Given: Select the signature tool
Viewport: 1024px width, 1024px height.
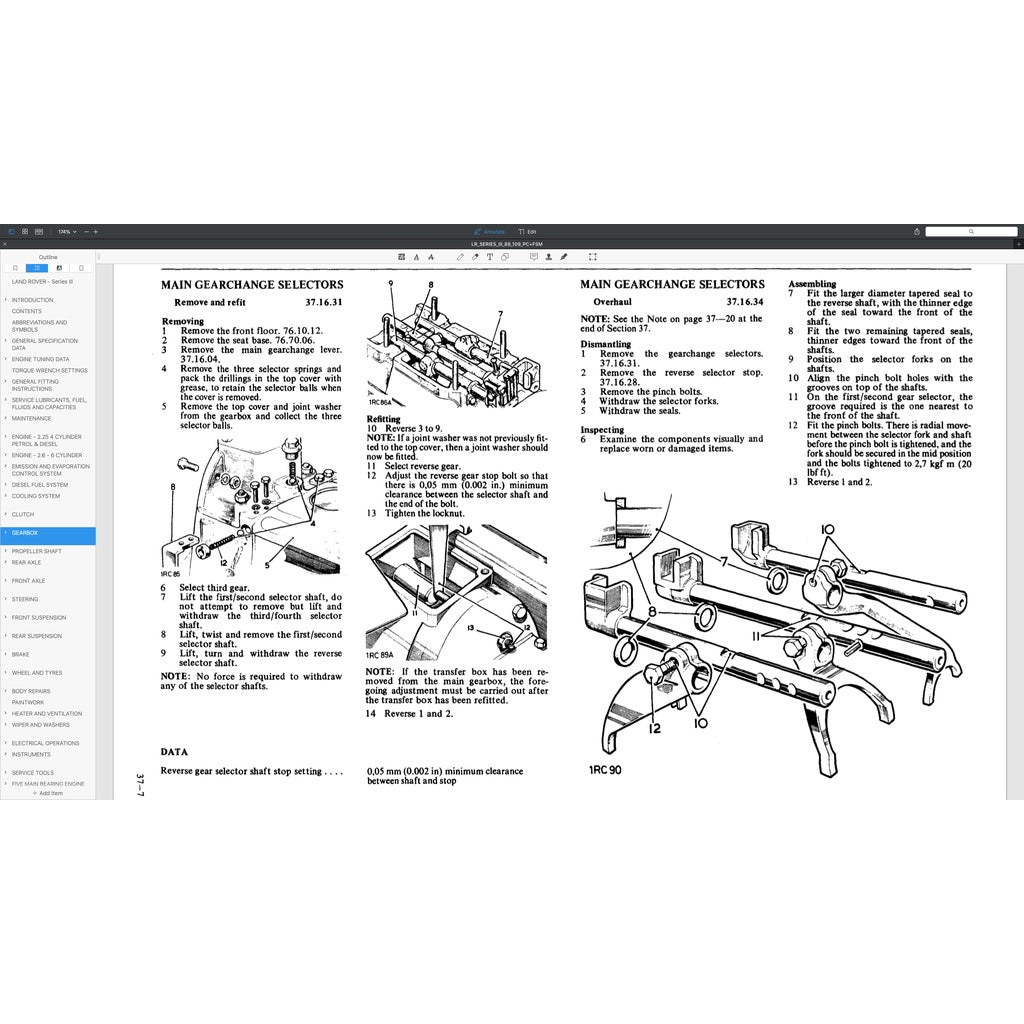Looking at the screenshot, I should 564,256.
